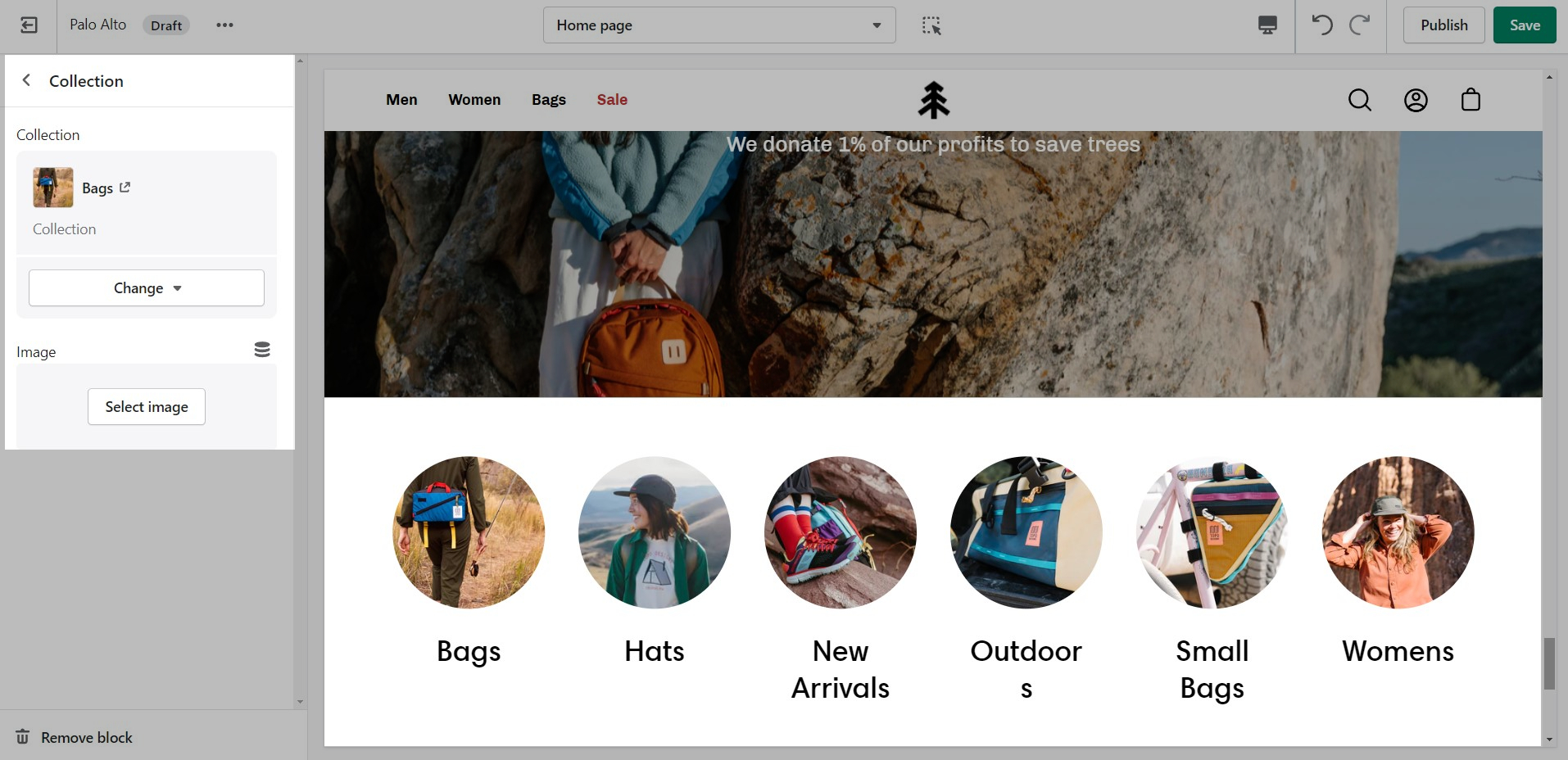Open the shopping bag cart icon

[x=1471, y=100]
